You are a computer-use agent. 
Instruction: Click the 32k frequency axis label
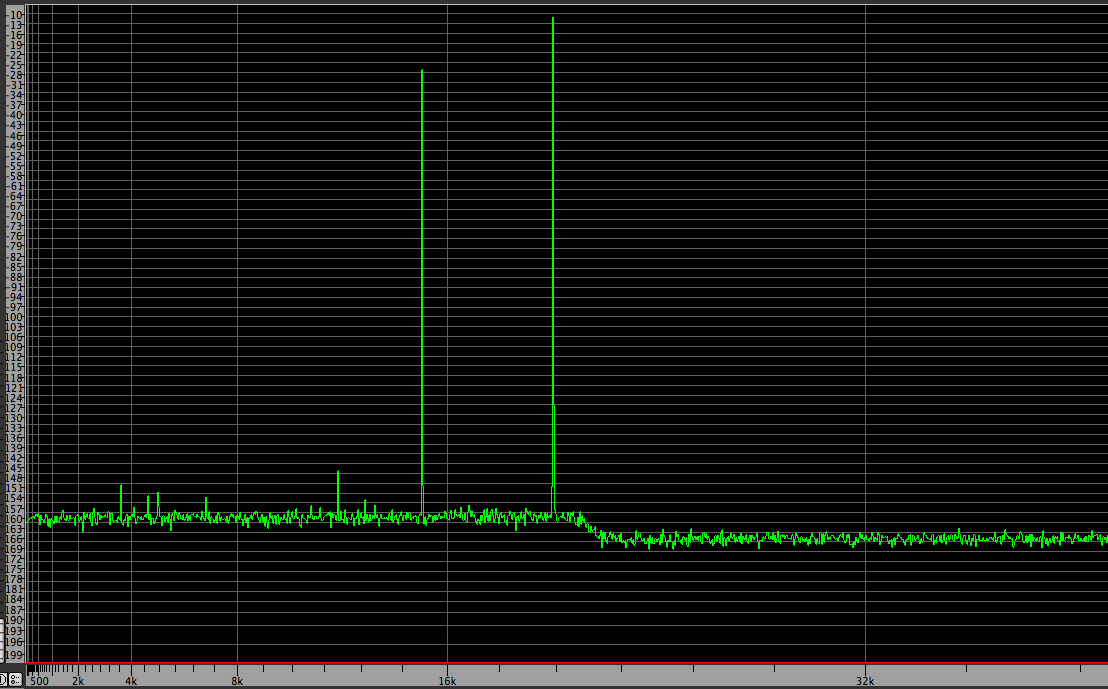pos(865,681)
